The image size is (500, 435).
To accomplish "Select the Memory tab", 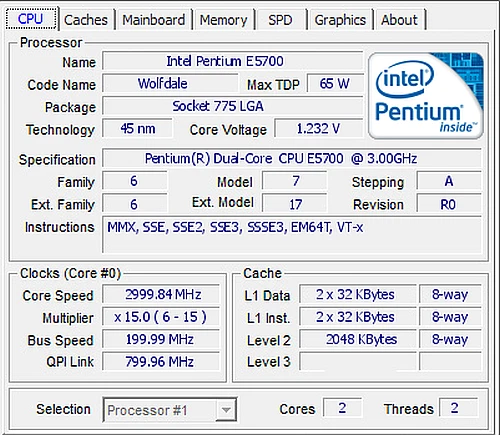I will pyautogui.click(x=223, y=20).
